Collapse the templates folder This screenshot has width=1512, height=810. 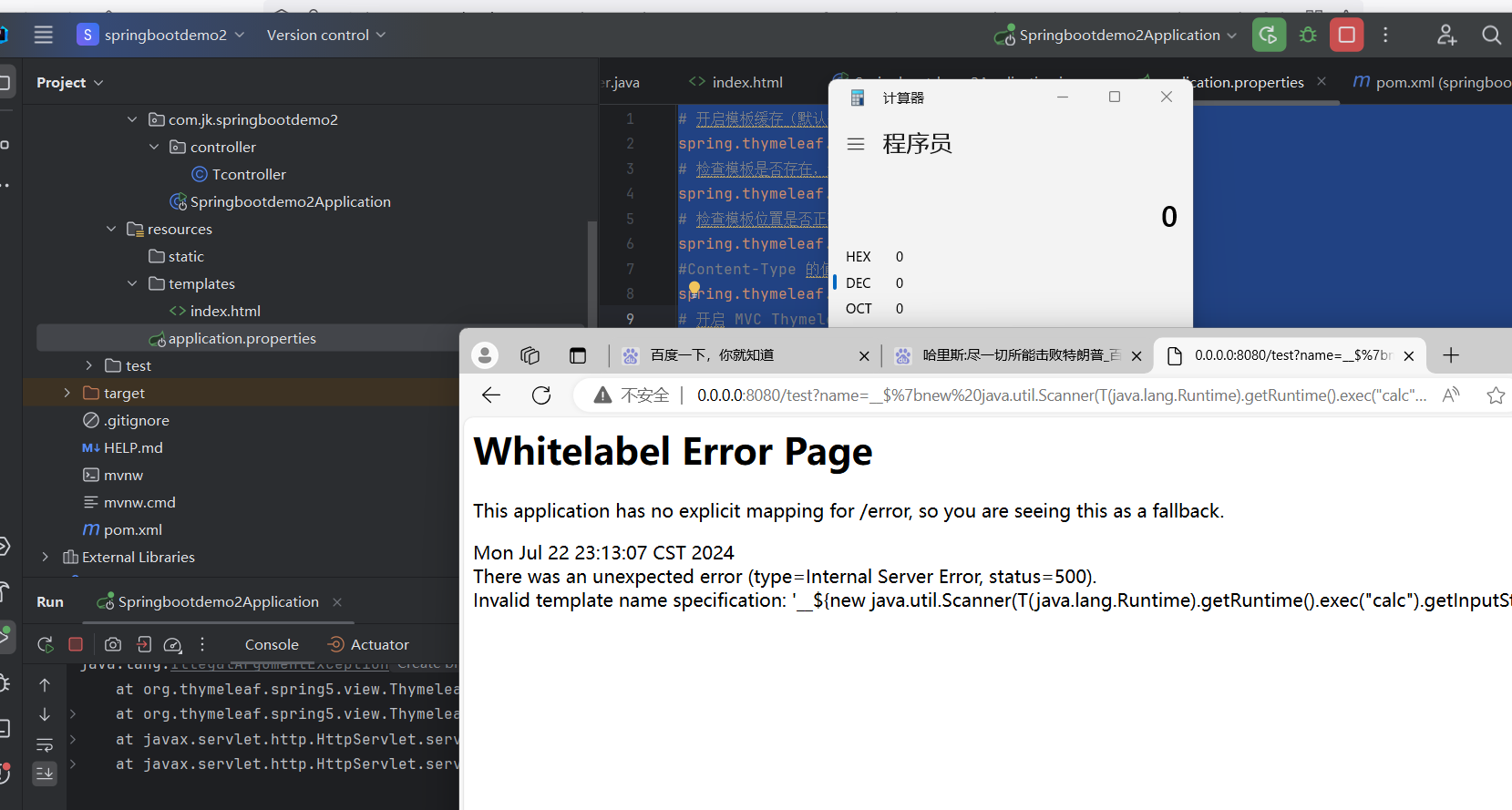(132, 283)
